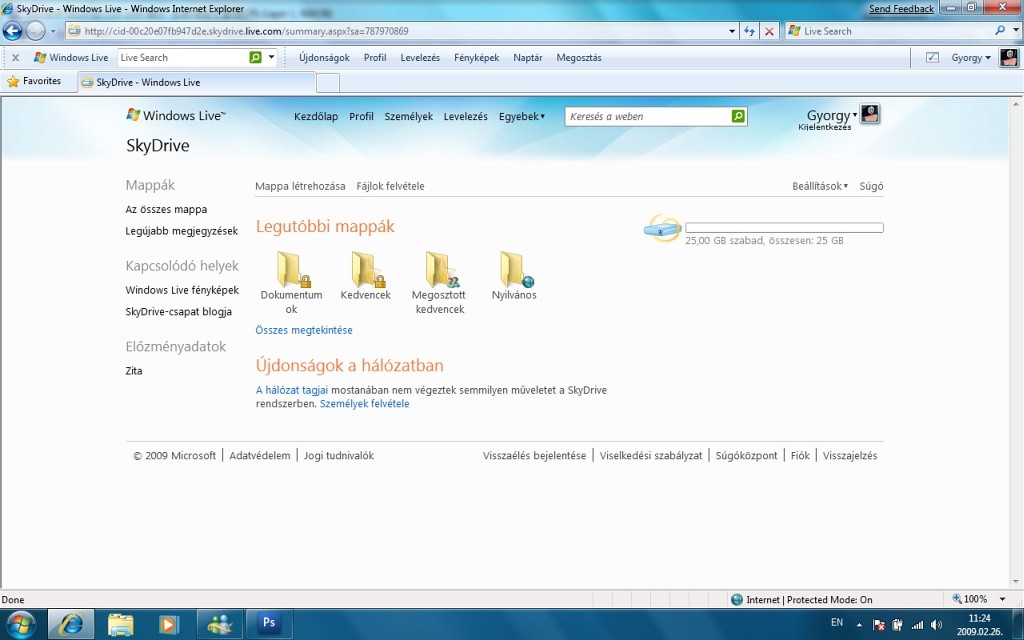Click profile picture in Windows Live toolbar
1024x640 pixels.
(1009, 57)
